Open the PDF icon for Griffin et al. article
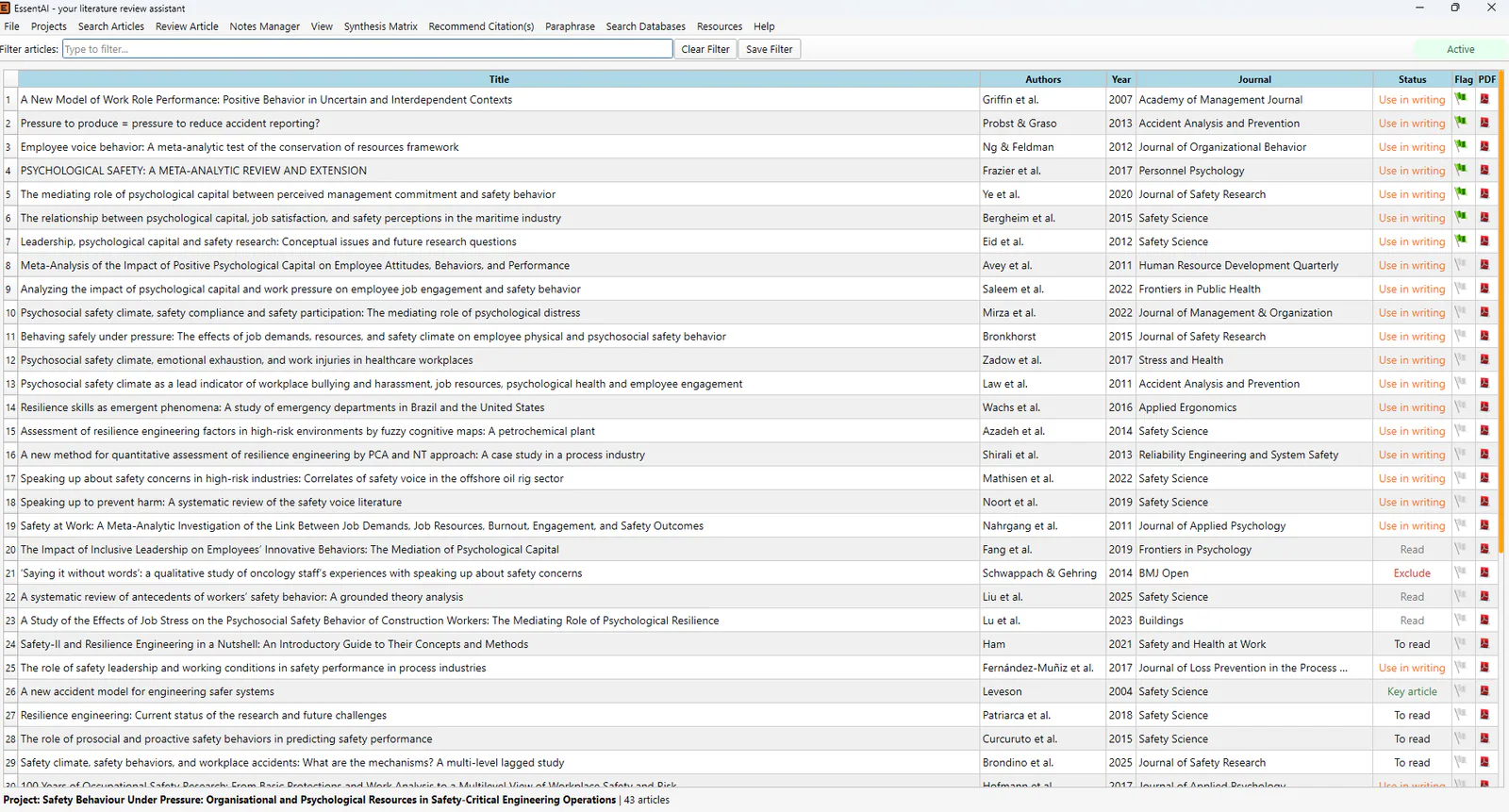 [x=1484, y=99]
